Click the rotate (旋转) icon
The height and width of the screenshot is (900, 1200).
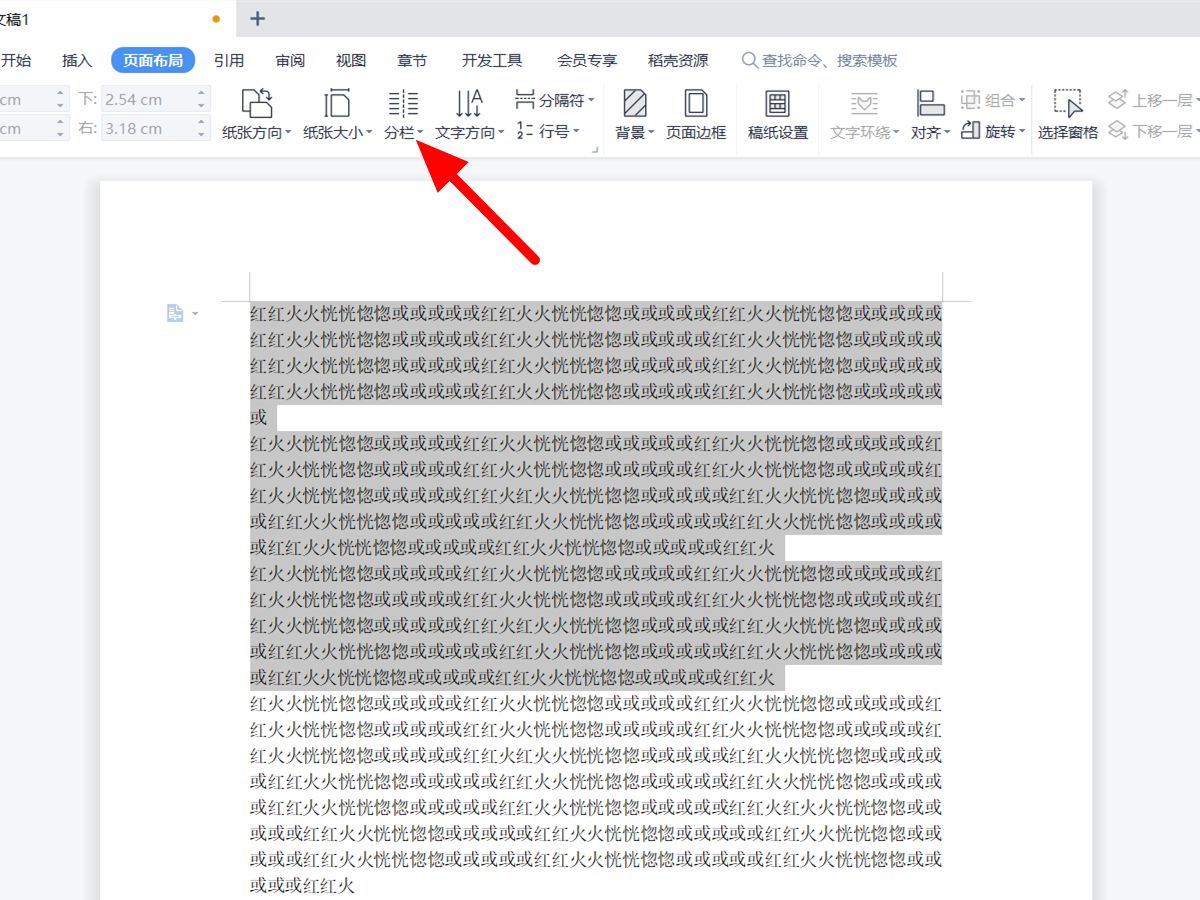[x=970, y=130]
